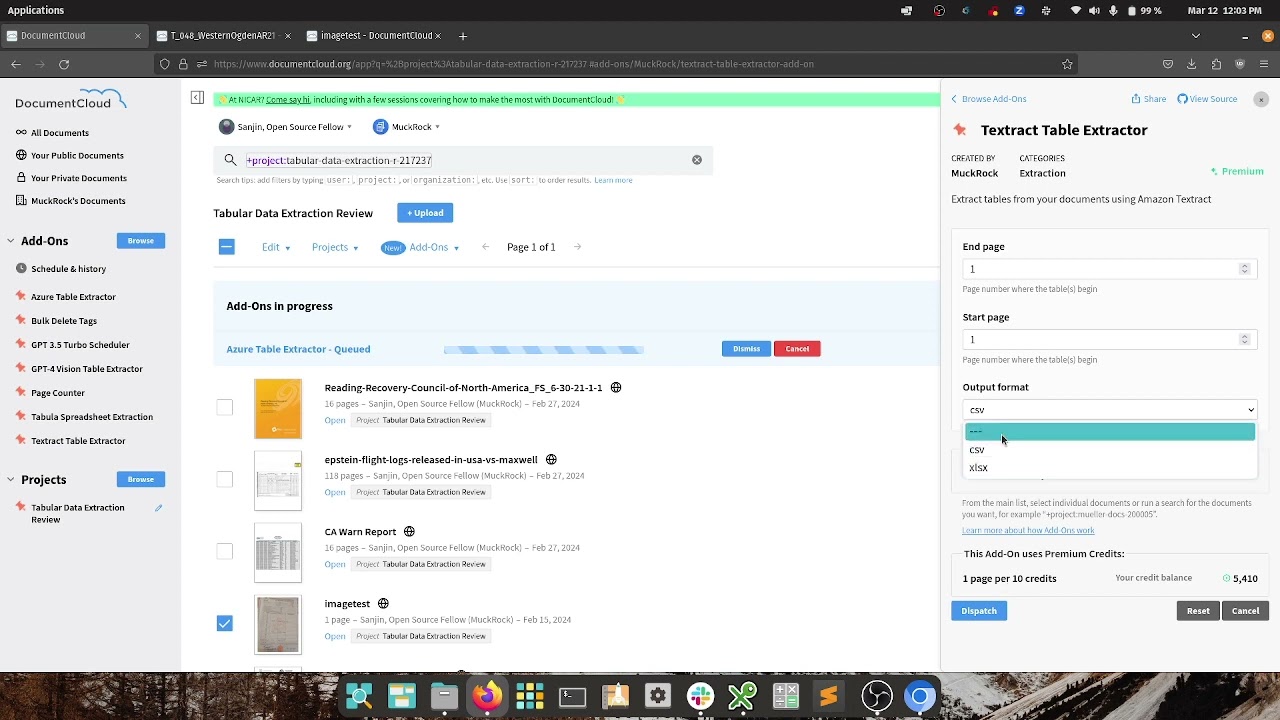Switch to imagetest - DocumentCloud tab
Viewport: 1280px width, 720px height.
374,36
